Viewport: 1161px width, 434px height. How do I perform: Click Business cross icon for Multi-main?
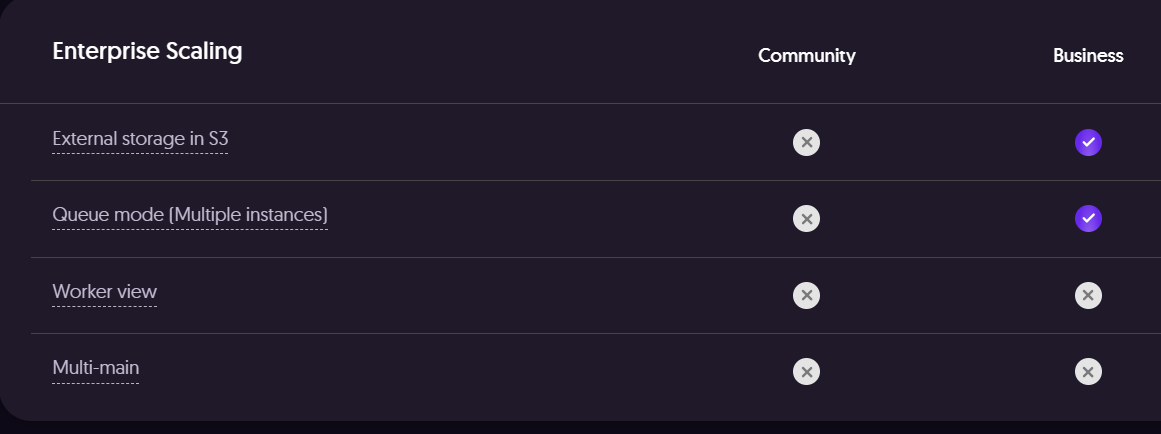1088,371
